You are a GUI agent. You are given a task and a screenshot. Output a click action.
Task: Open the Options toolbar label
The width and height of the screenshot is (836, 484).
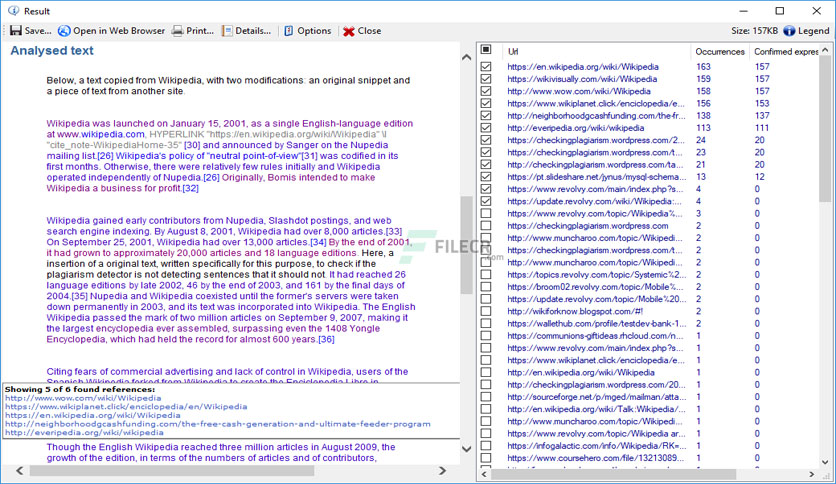314,31
